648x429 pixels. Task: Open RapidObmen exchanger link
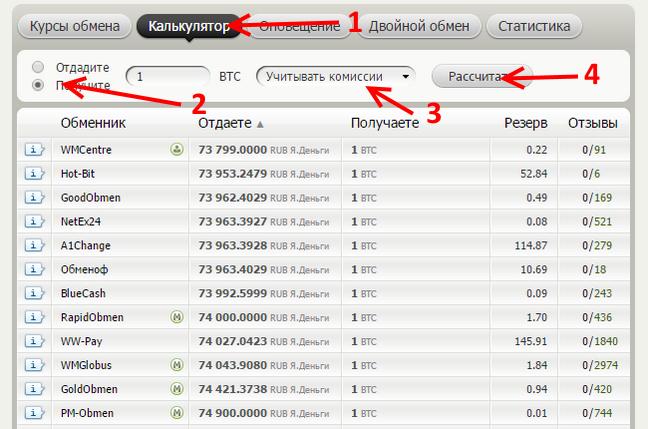92,317
